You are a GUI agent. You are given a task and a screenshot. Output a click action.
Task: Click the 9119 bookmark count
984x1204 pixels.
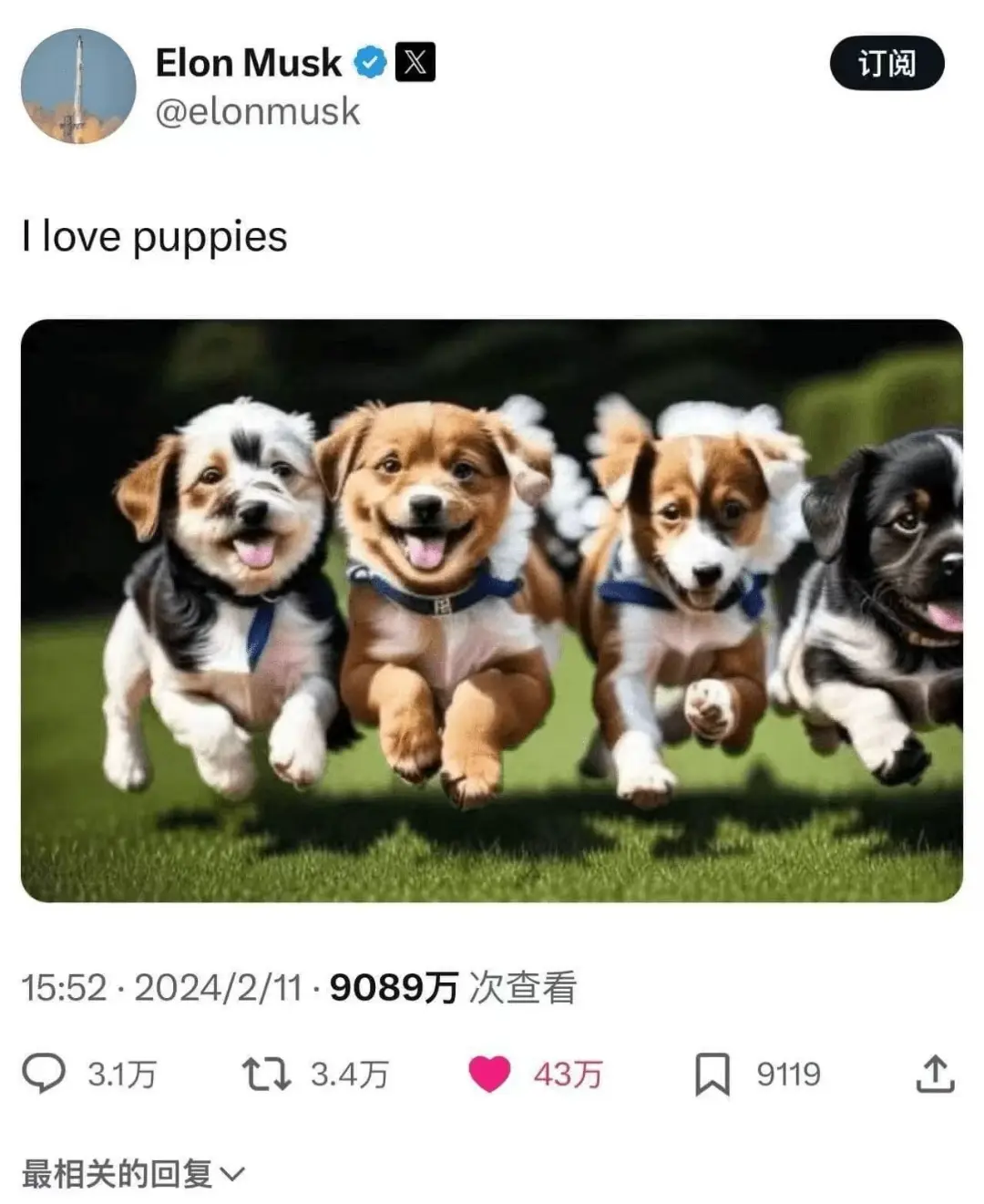click(788, 1075)
